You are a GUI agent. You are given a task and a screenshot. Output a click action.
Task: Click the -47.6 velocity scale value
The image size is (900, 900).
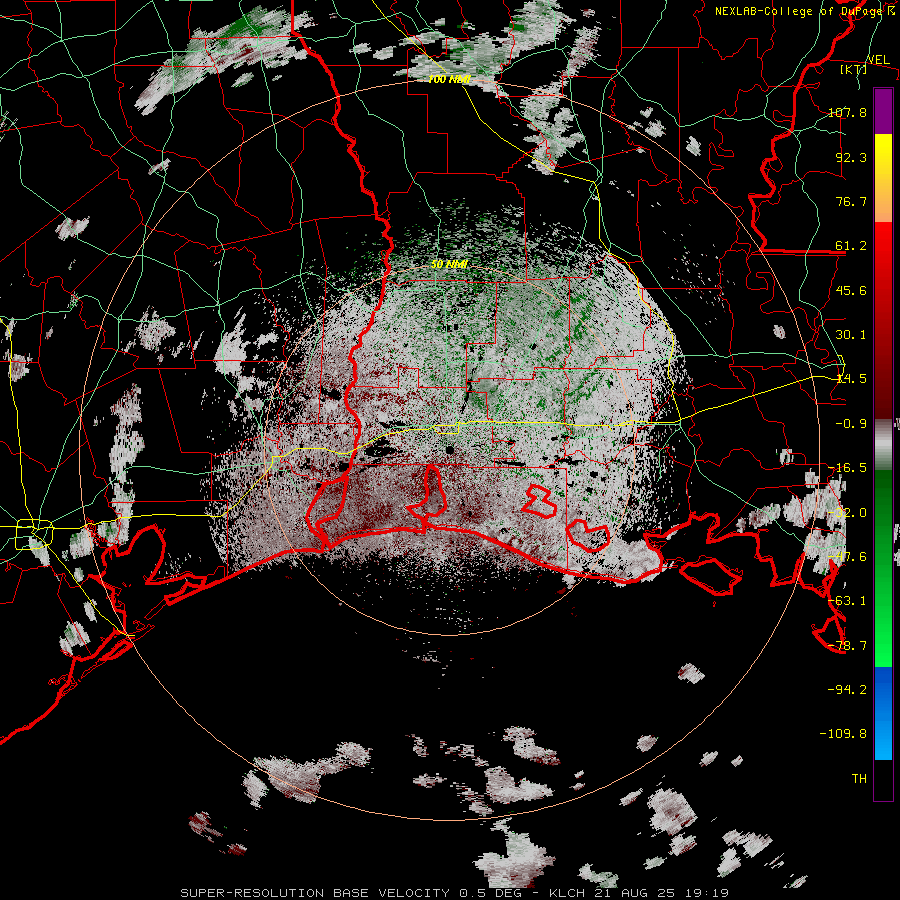pyautogui.click(x=847, y=557)
